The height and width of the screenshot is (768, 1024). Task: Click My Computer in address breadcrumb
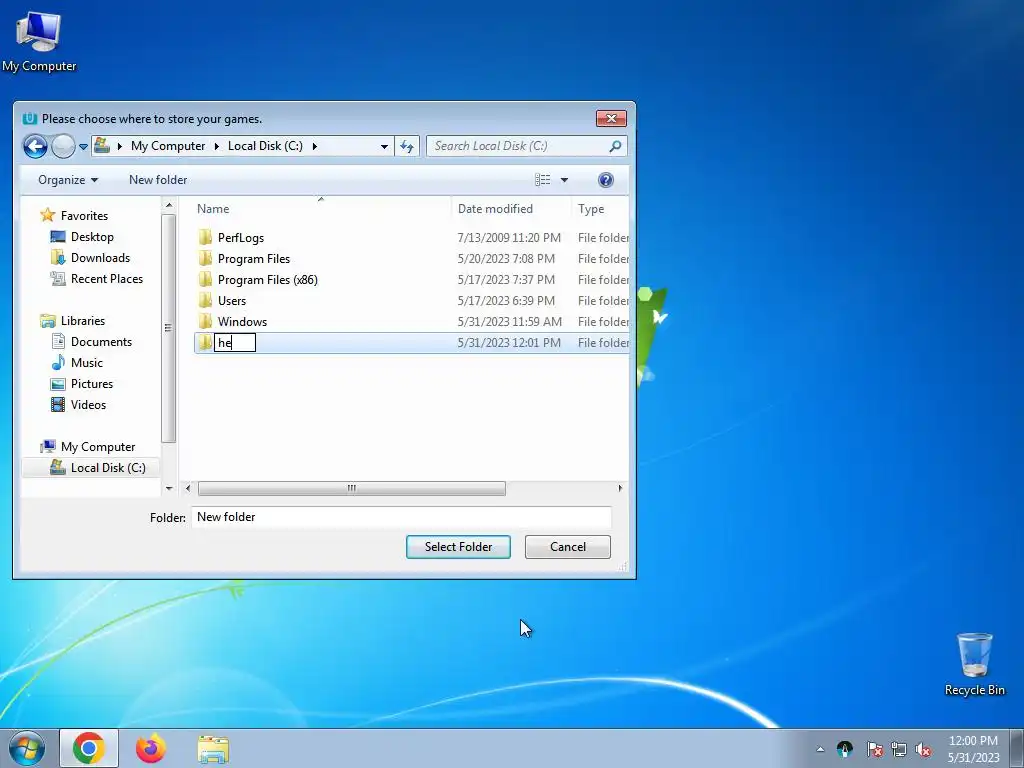coord(168,146)
